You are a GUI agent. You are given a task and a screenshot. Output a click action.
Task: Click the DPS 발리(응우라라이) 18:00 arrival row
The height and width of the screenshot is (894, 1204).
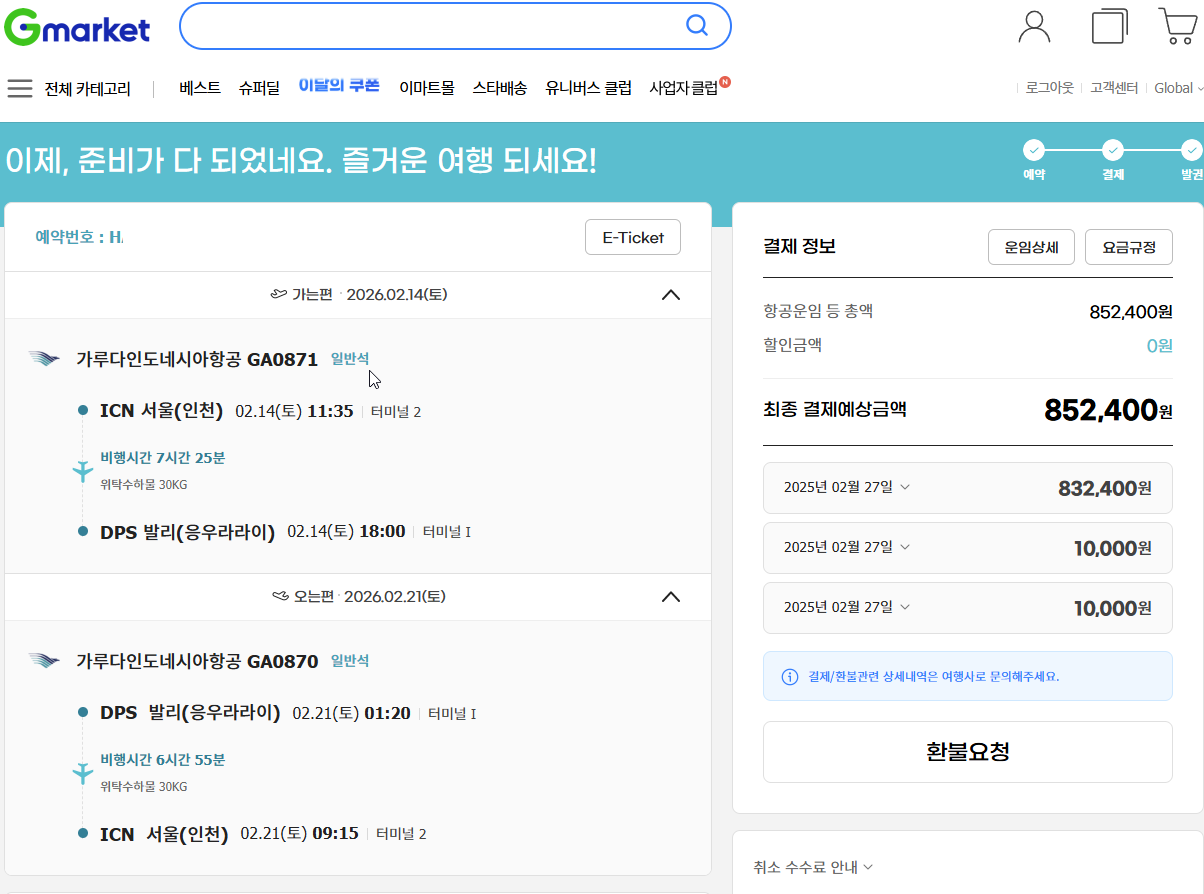(x=274, y=531)
